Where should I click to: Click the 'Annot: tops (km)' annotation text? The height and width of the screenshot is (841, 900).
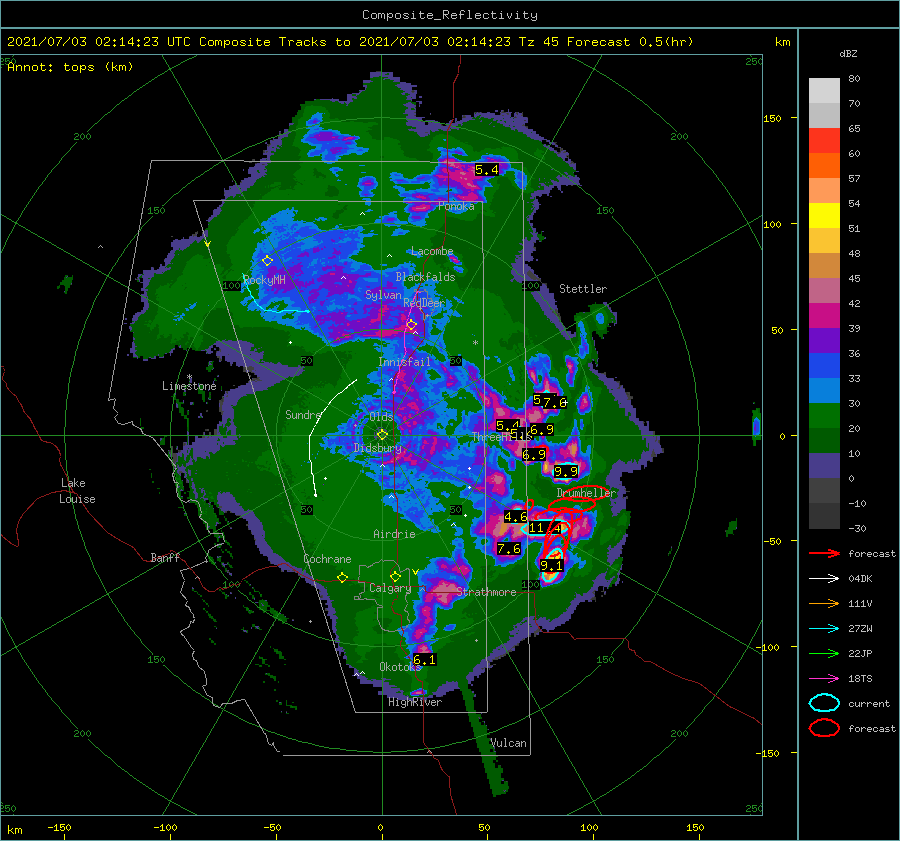click(x=70, y=67)
